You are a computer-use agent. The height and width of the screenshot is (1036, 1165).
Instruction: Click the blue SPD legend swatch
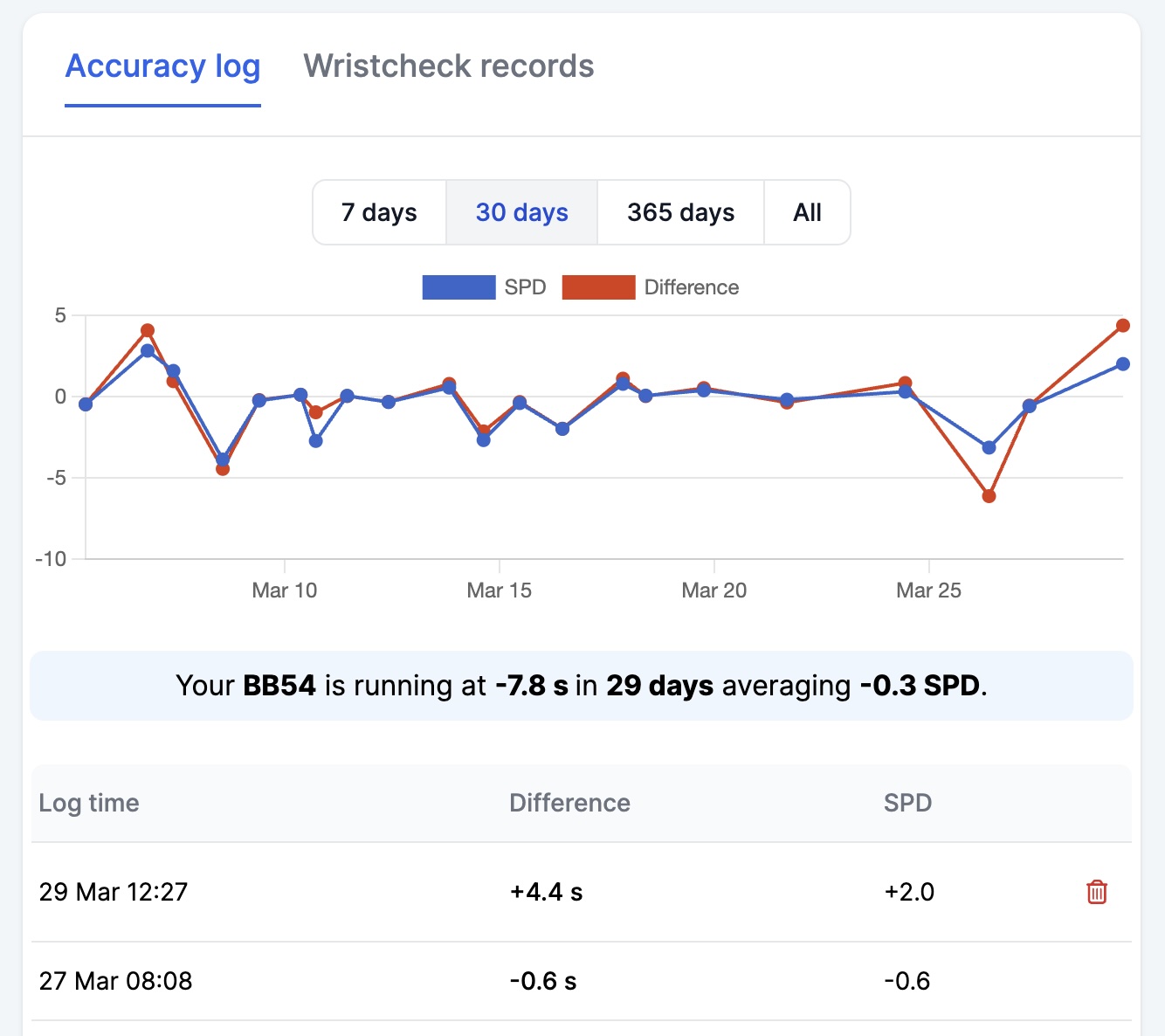click(x=458, y=287)
